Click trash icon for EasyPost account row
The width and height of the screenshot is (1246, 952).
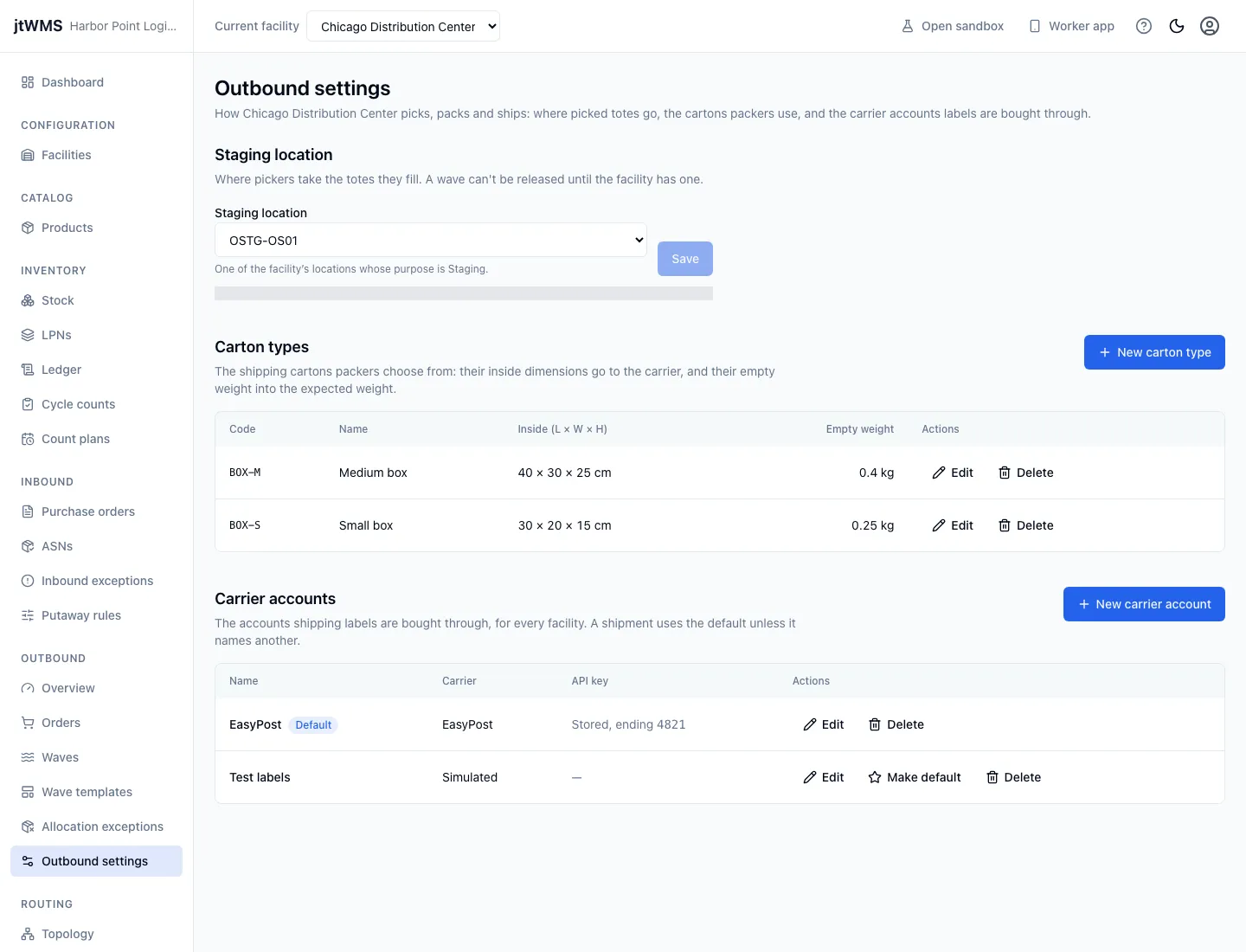tap(875, 724)
